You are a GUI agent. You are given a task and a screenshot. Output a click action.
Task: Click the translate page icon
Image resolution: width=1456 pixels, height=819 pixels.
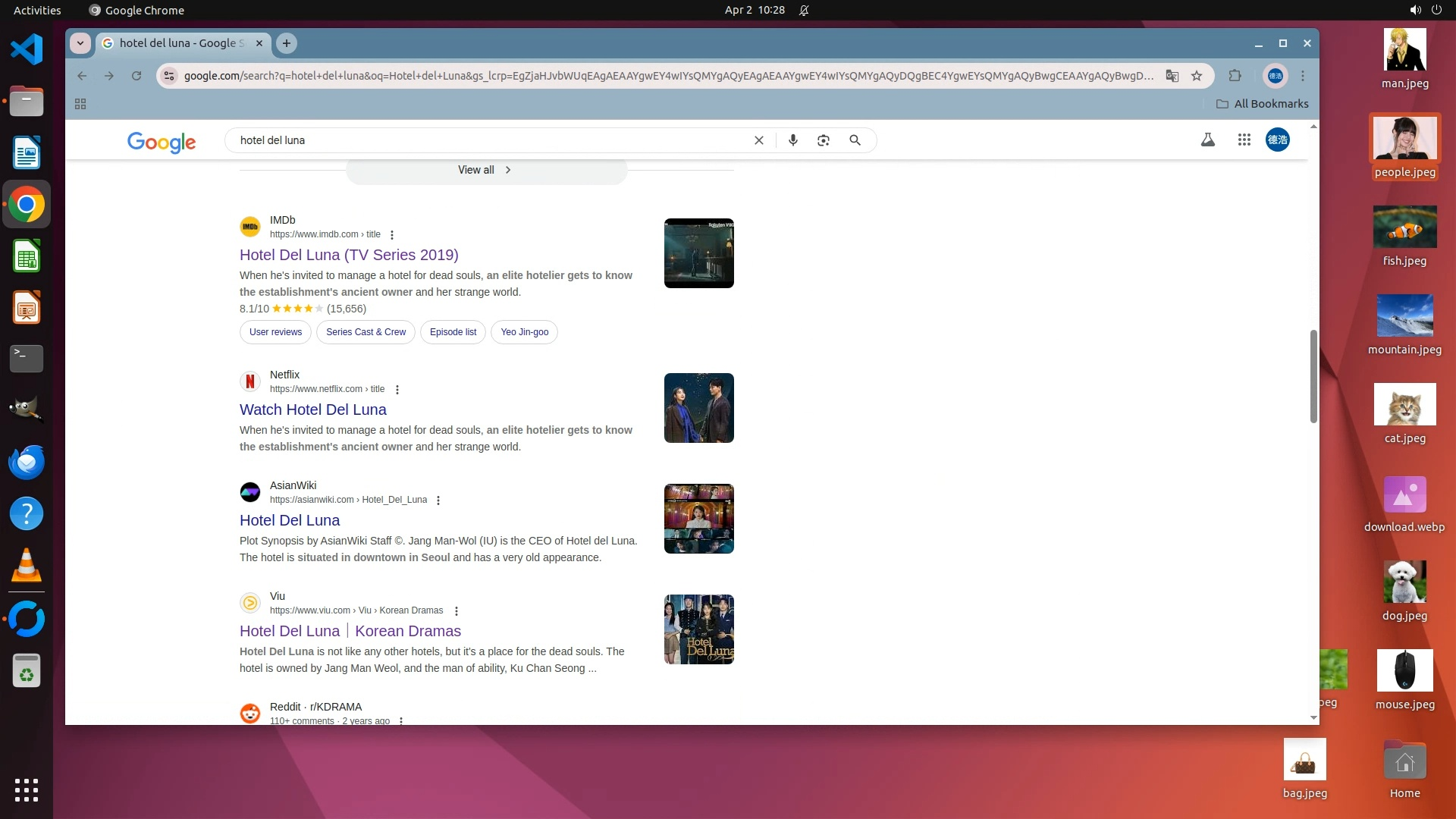coord(1172,76)
